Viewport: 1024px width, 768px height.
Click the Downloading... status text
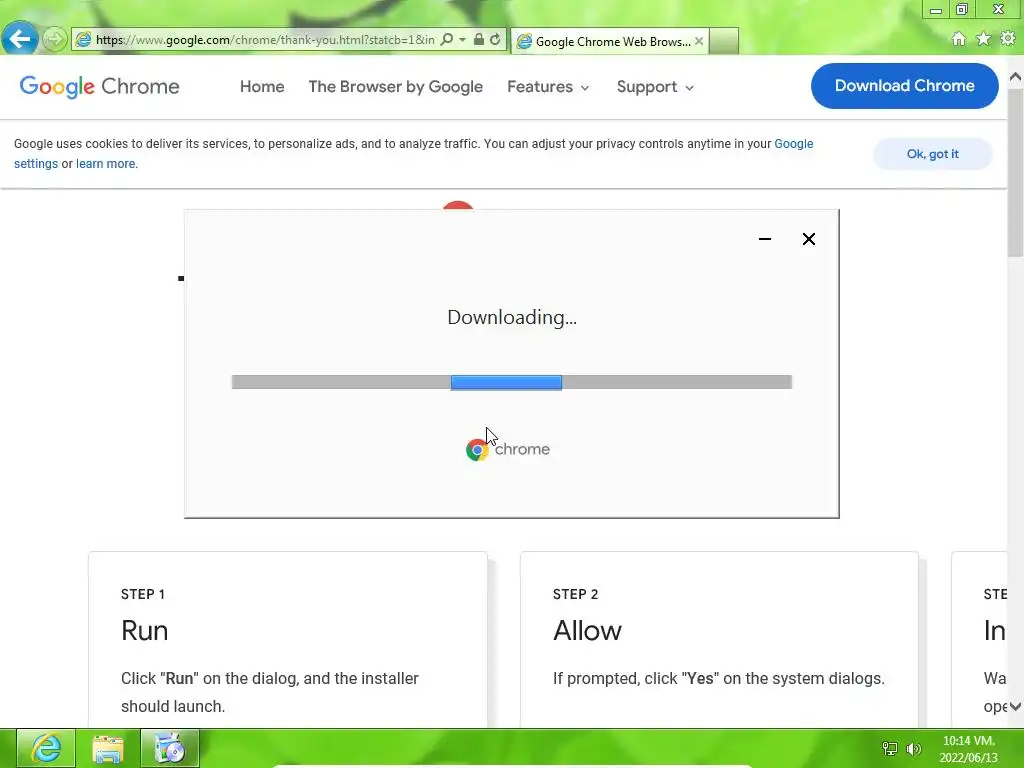coord(512,317)
